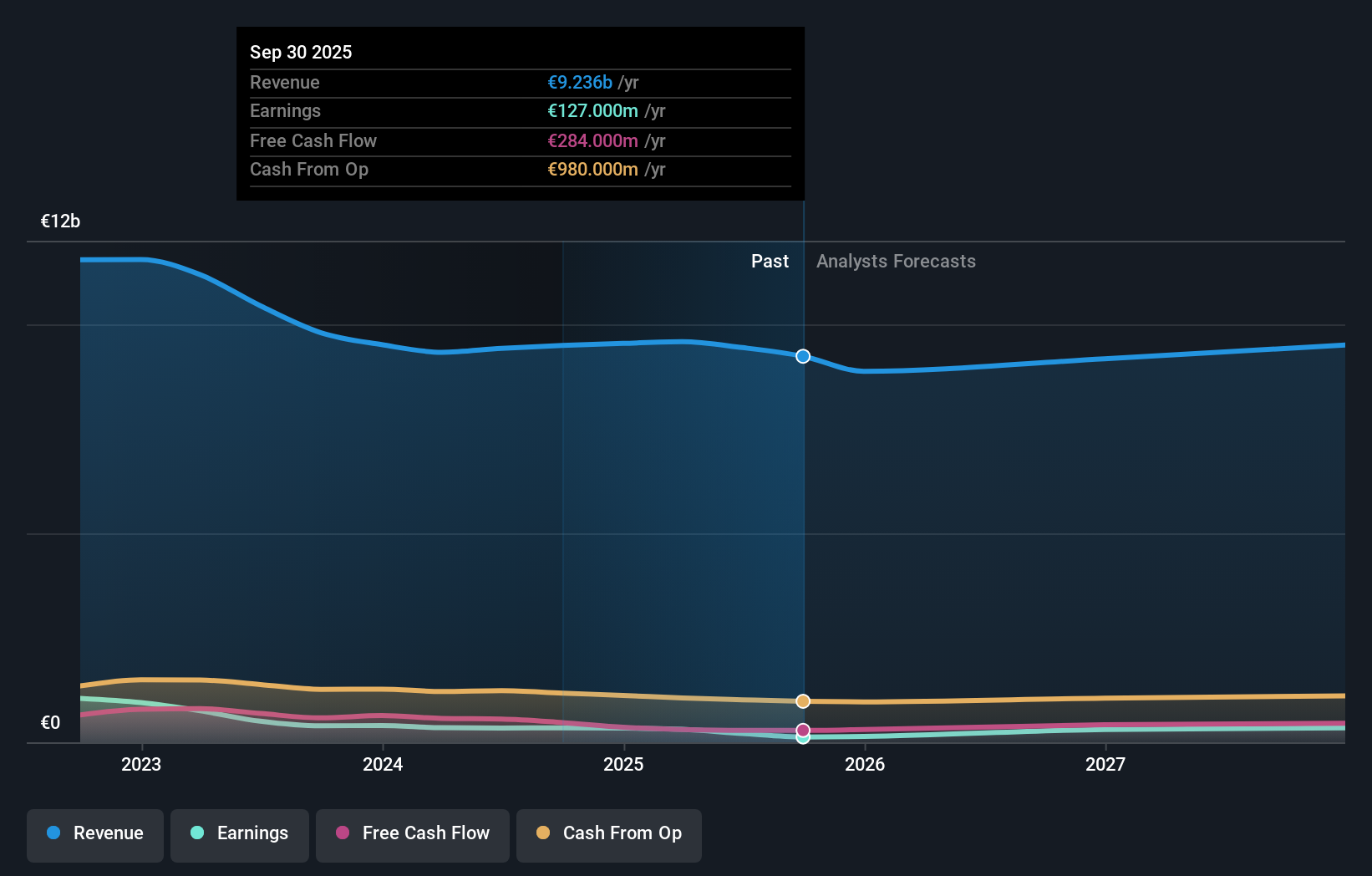Image resolution: width=1372 pixels, height=876 pixels.
Task: Switch to the Analysts Forecasts section
Action: point(896,261)
